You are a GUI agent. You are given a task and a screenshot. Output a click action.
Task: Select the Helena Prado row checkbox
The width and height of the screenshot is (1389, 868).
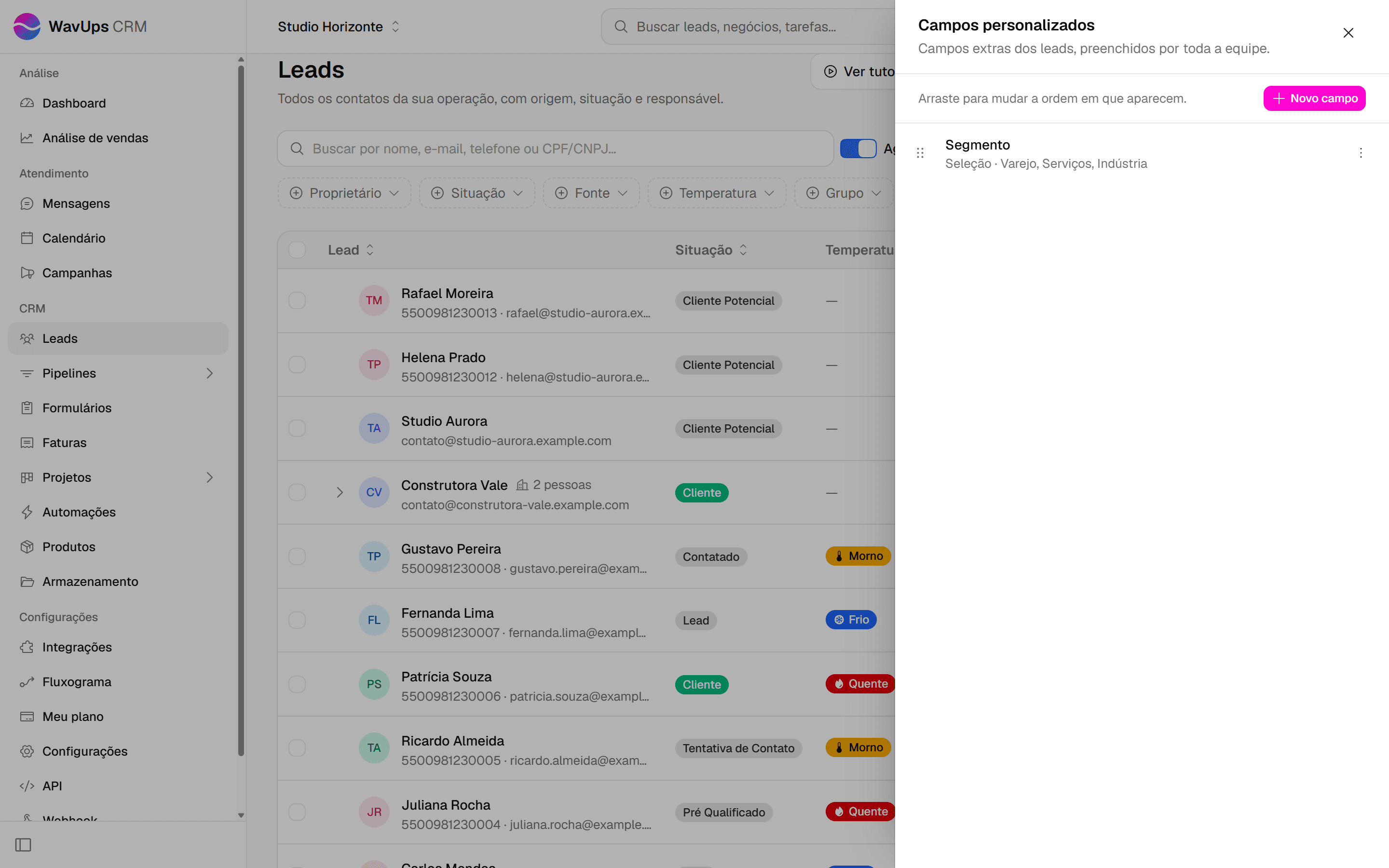[297, 365]
